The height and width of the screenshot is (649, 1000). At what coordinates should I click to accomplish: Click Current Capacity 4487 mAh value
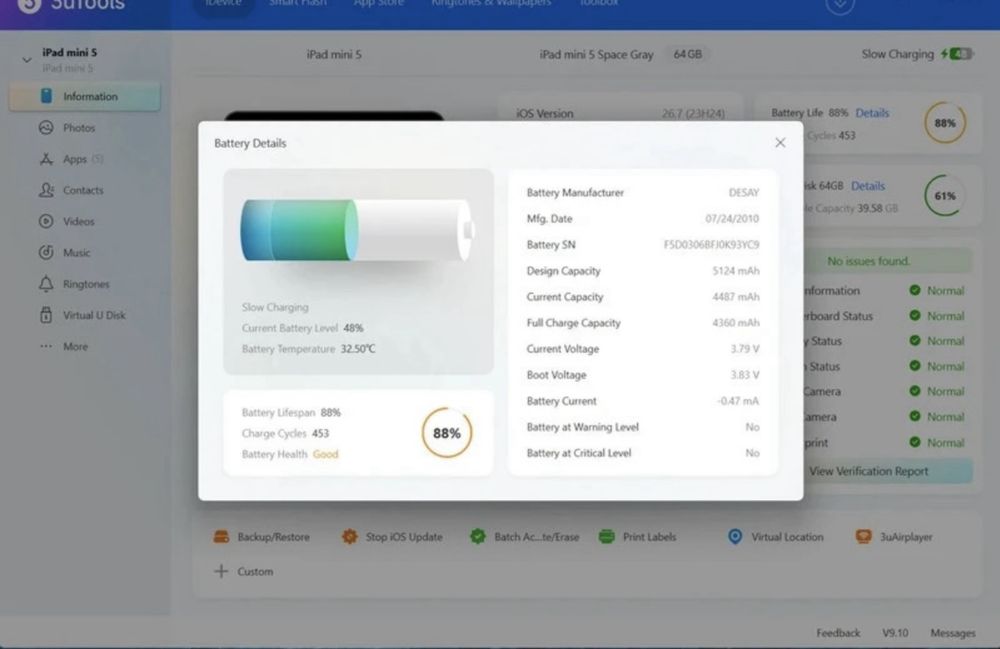(735, 297)
